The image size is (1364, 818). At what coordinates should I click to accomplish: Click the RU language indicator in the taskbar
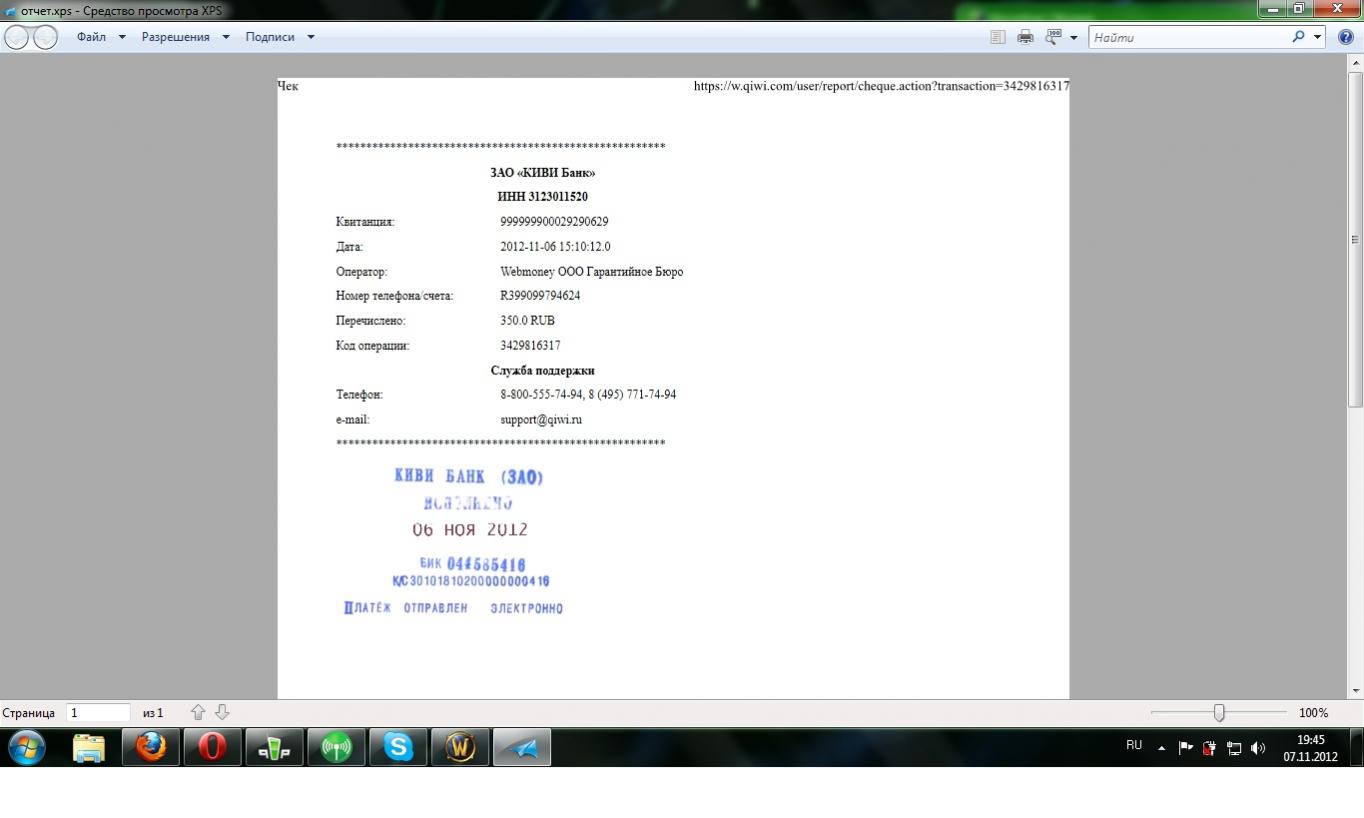click(x=1134, y=745)
